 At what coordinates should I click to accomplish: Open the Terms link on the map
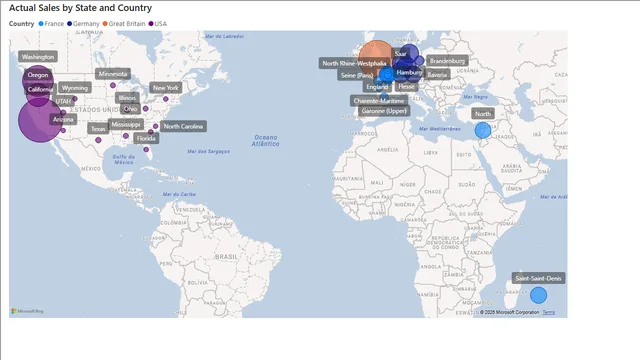point(549,312)
